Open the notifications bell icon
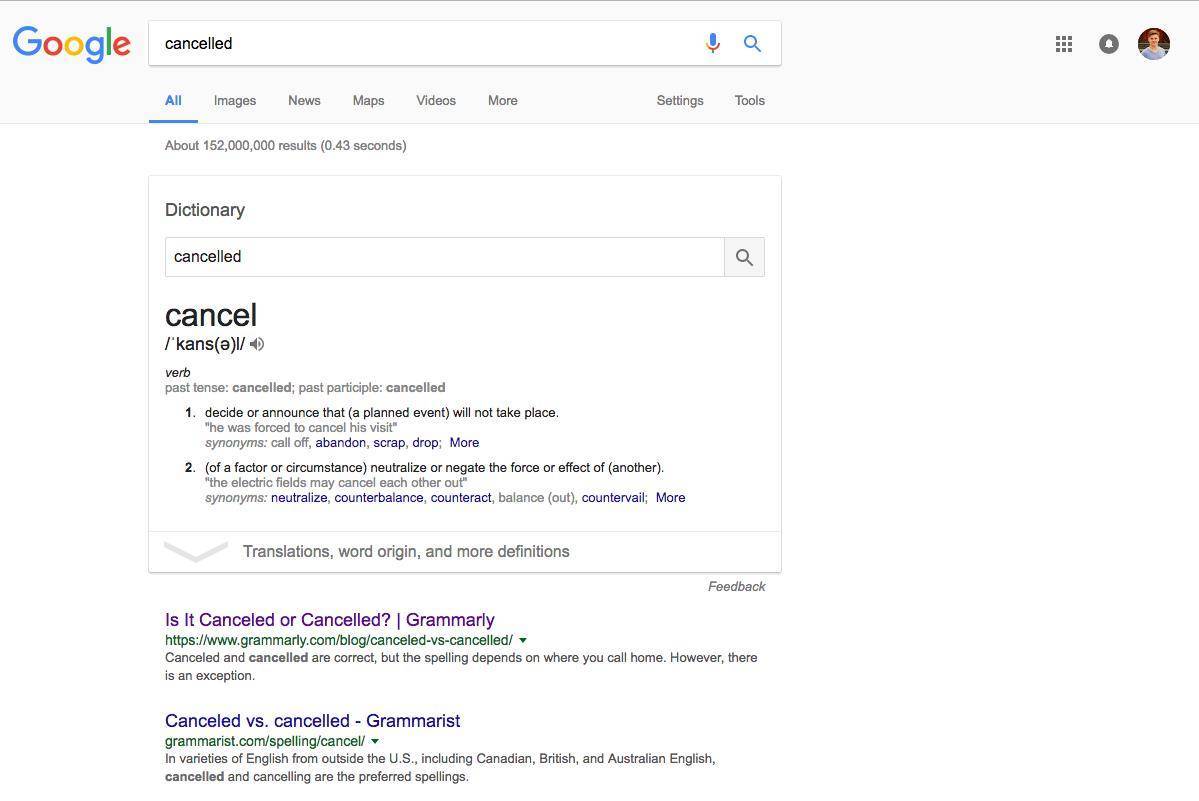This screenshot has width=1199, height=801. click(x=1109, y=44)
